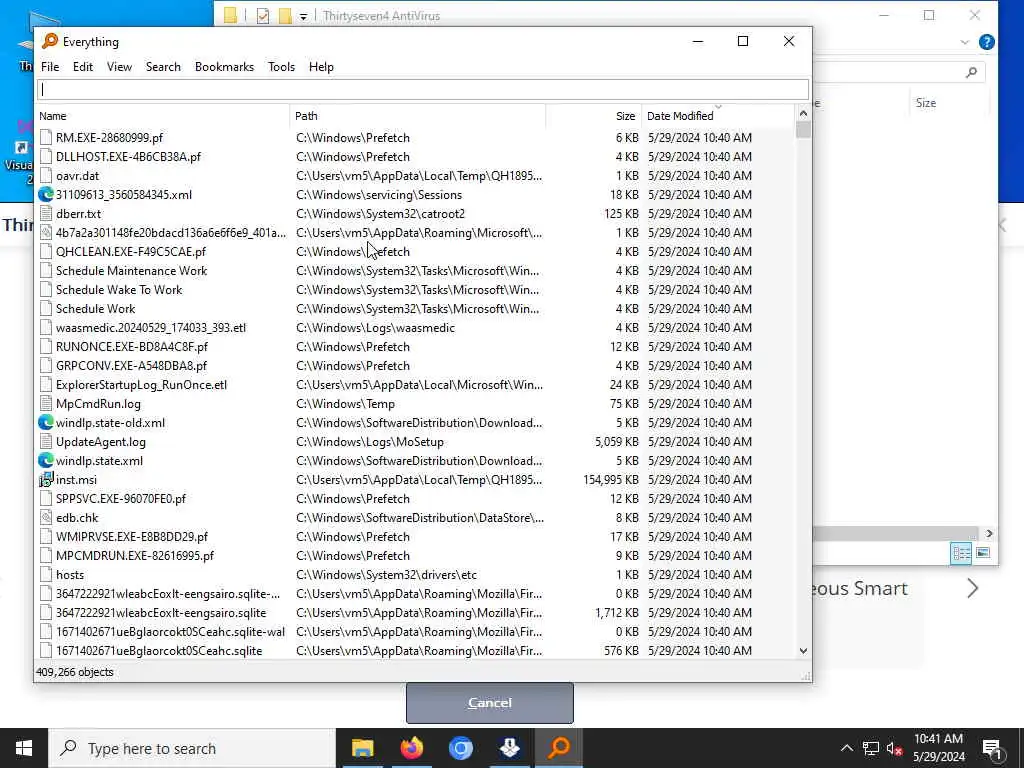Click the 154,995 KB size cell
This screenshot has height=768, width=1024.
click(x=611, y=479)
